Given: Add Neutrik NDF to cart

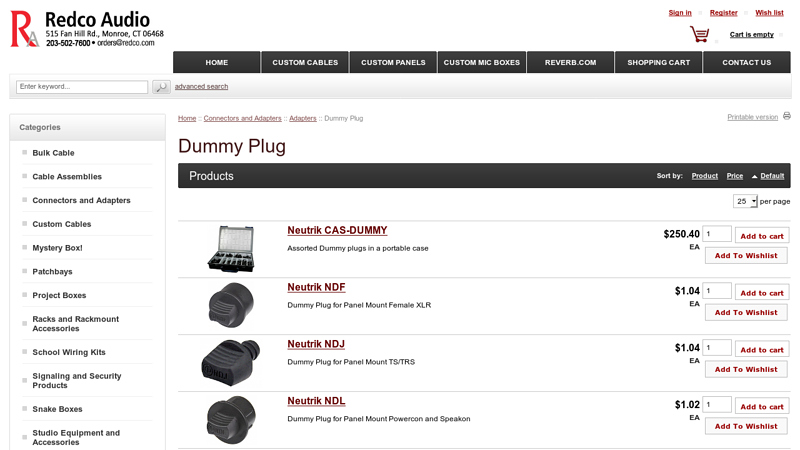Looking at the screenshot, I should [x=762, y=292].
